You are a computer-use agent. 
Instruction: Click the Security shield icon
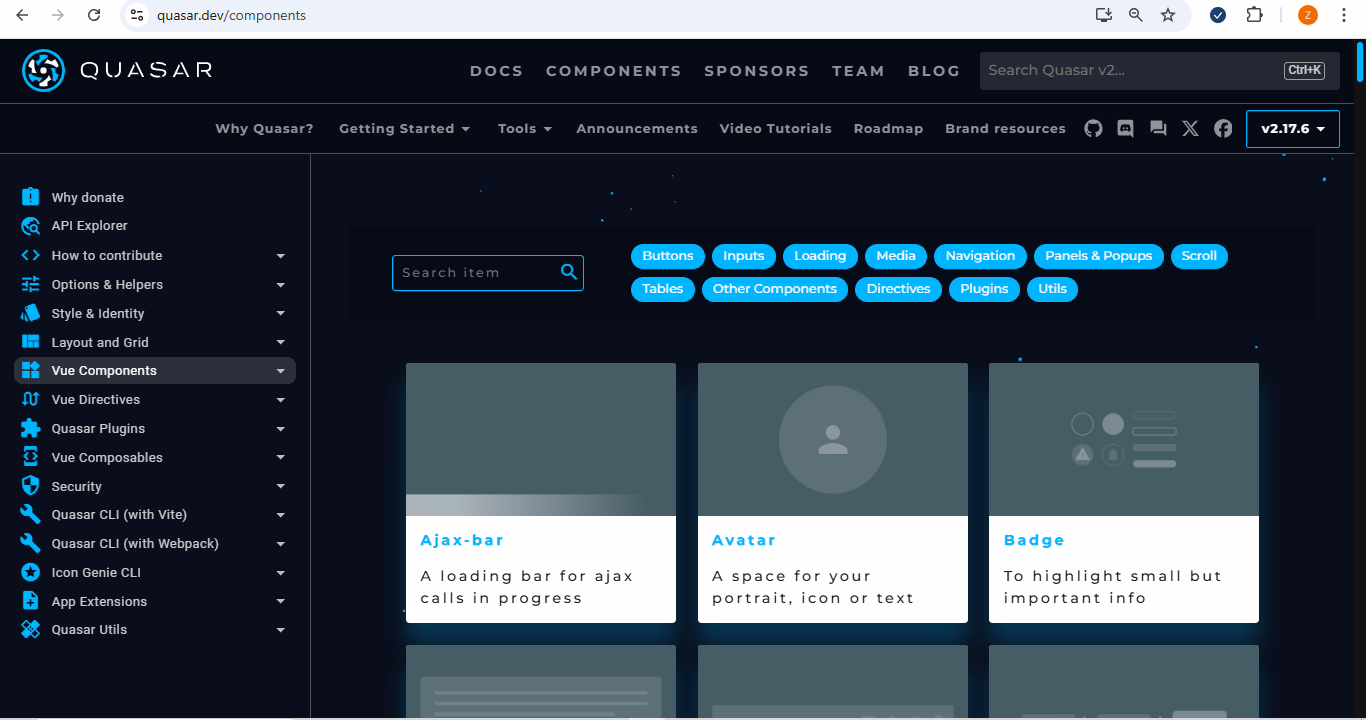(31, 486)
